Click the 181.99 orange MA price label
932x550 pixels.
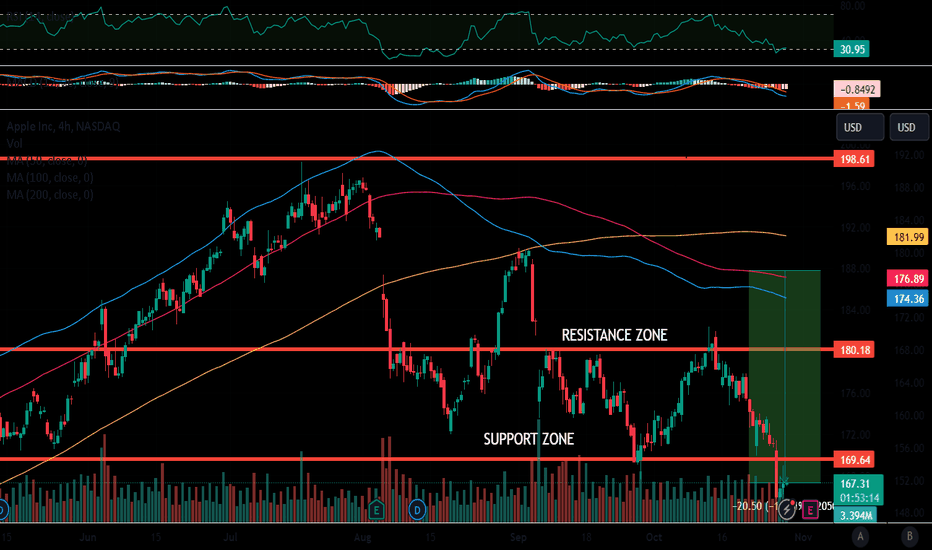pos(908,237)
